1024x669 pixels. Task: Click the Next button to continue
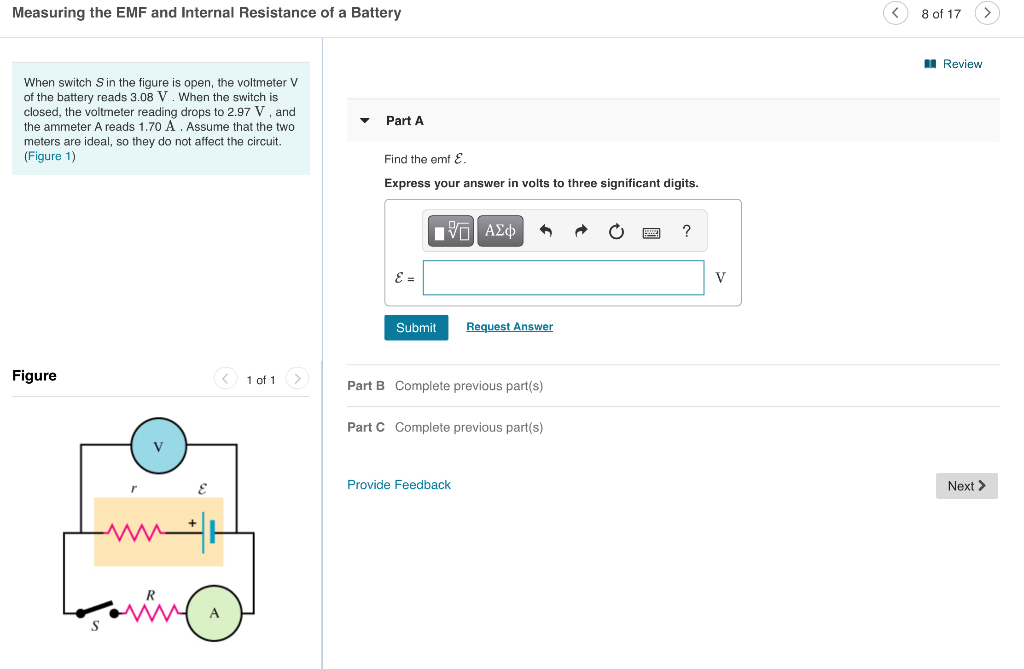[966, 485]
